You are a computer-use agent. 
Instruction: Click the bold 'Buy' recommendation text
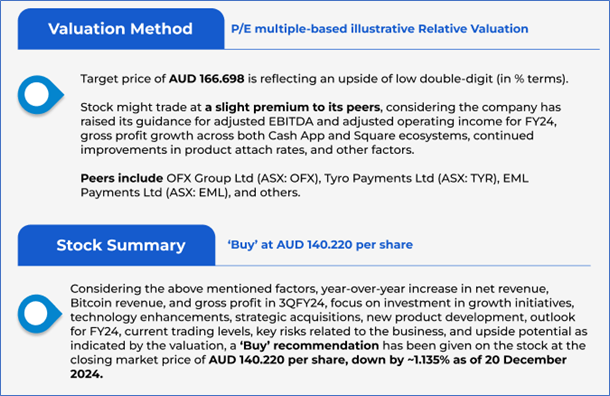(x=309, y=345)
